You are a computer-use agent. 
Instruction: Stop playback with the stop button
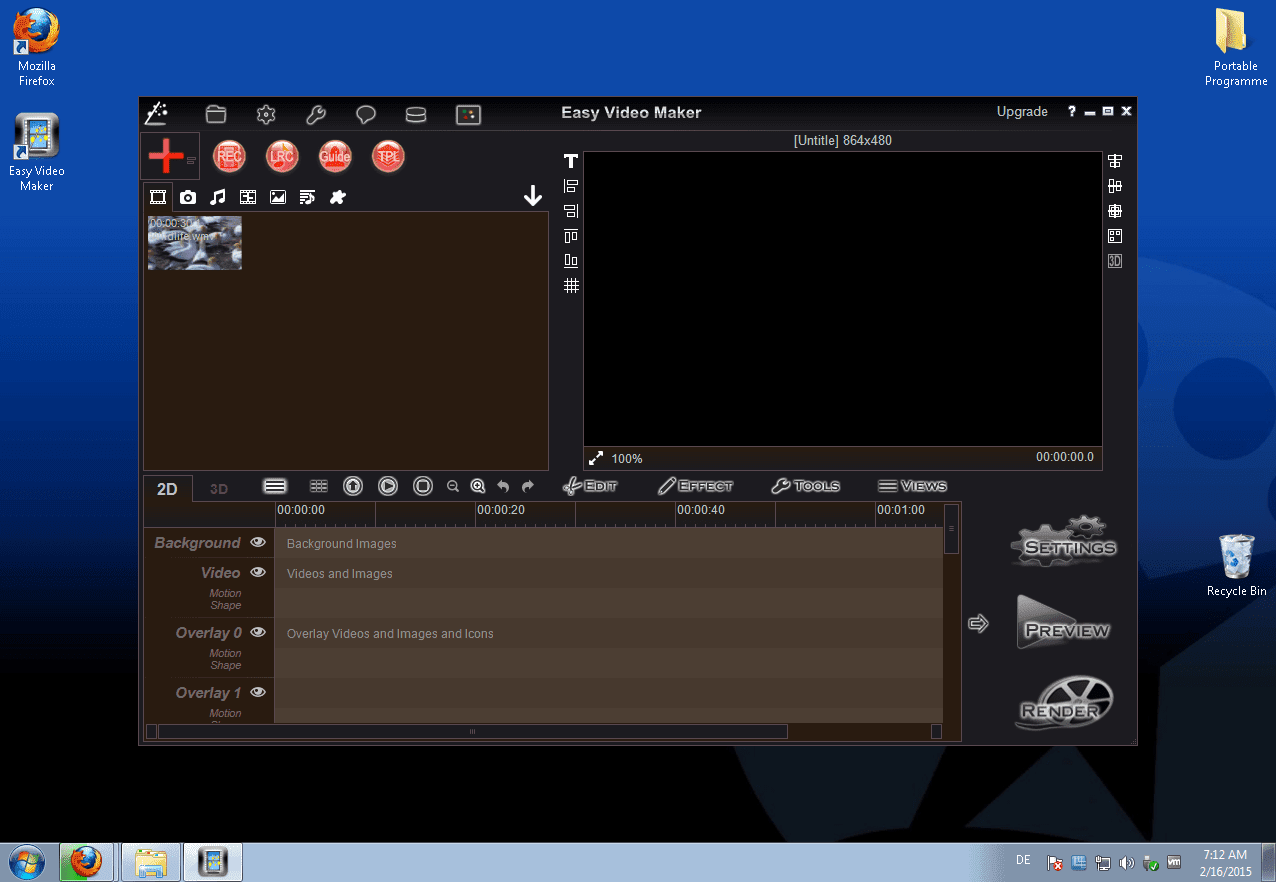point(423,486)
